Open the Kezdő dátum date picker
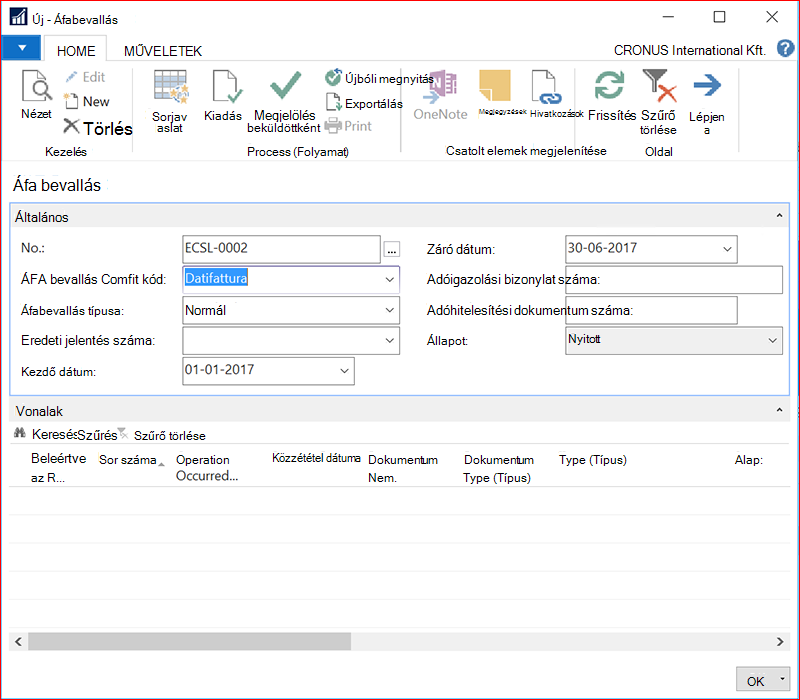Screen dimensions: 800x700 (344, 371)
